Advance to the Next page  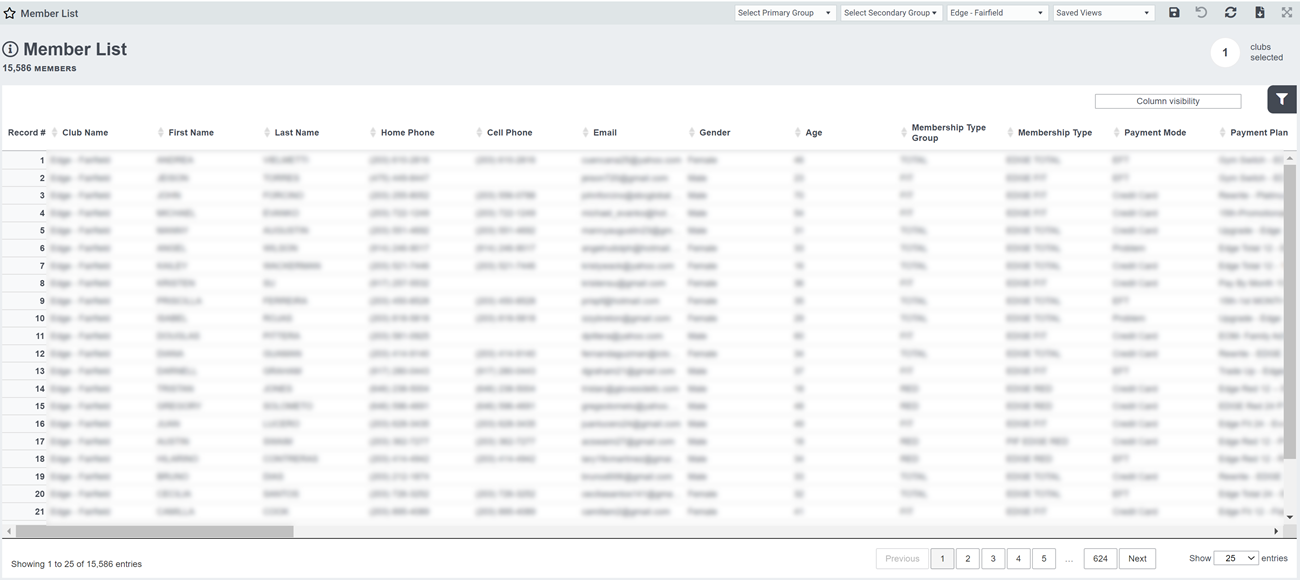coord(1137,557)
